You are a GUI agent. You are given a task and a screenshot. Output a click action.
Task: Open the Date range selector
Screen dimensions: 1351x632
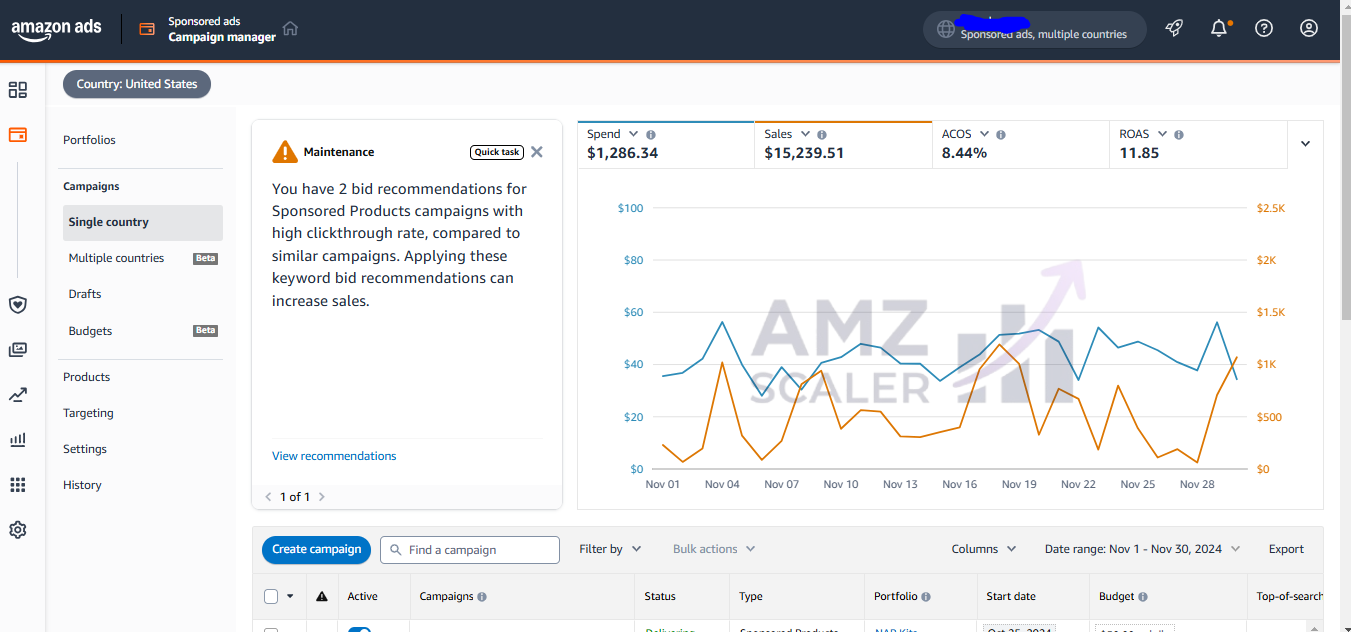(x=1142, y=549)
